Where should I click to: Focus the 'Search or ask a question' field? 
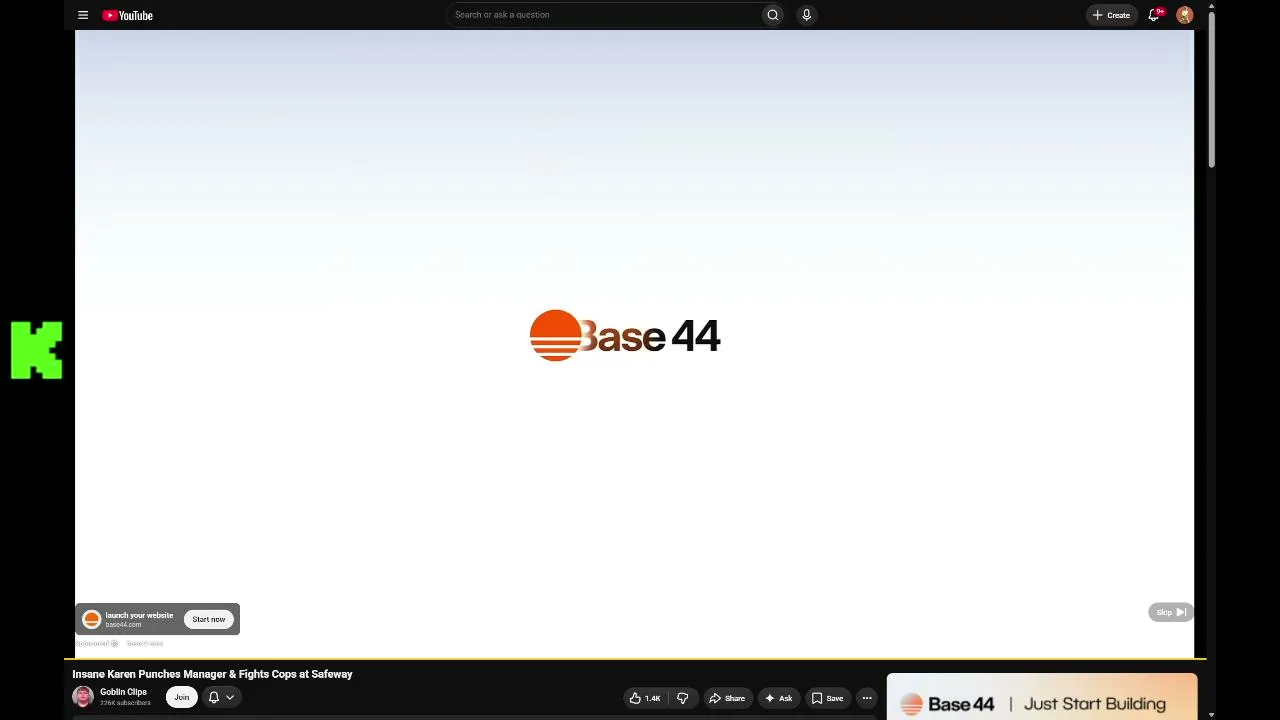click(x=602, y=15)
